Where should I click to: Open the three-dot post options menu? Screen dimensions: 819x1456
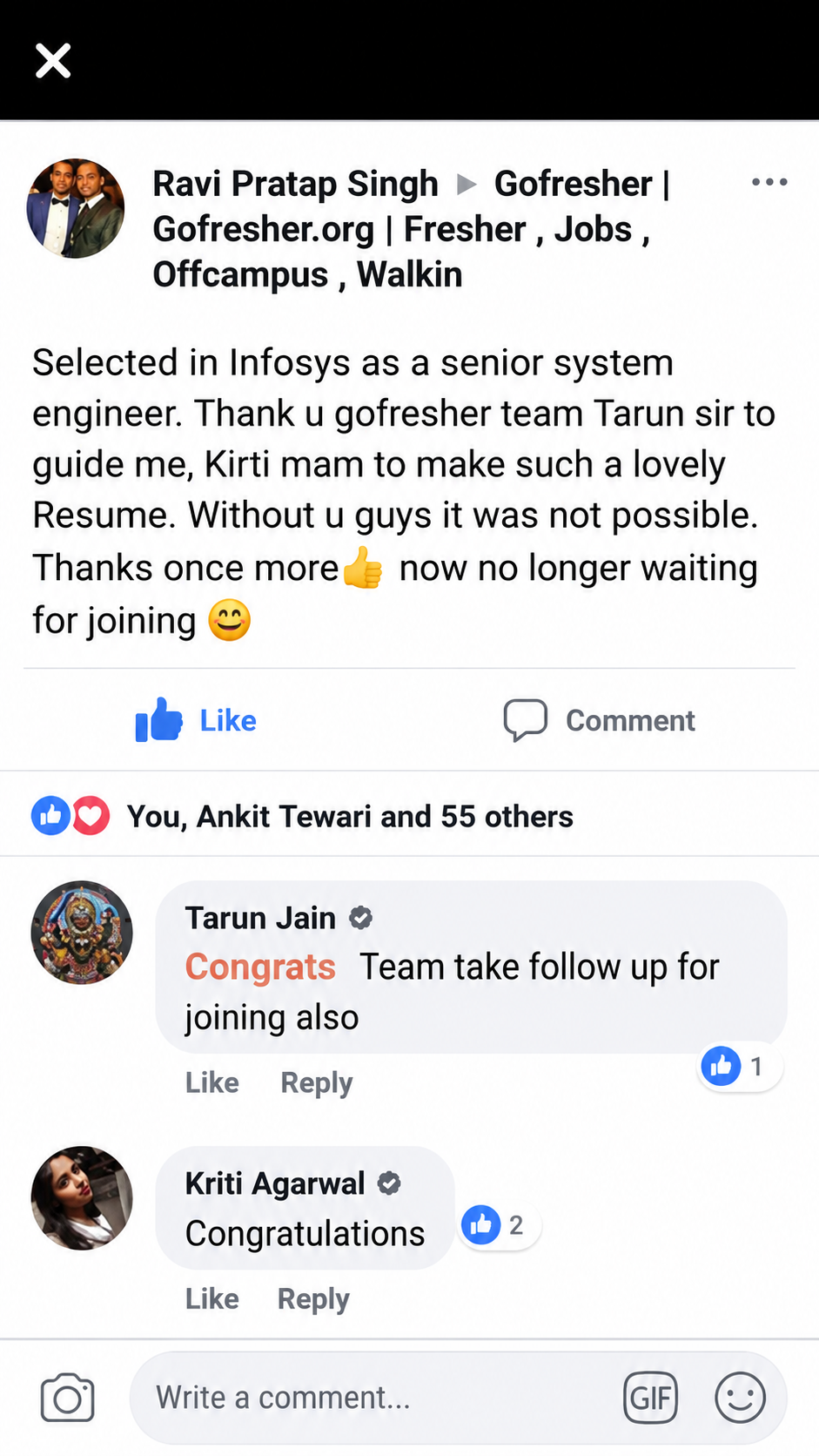pos(769,182)
